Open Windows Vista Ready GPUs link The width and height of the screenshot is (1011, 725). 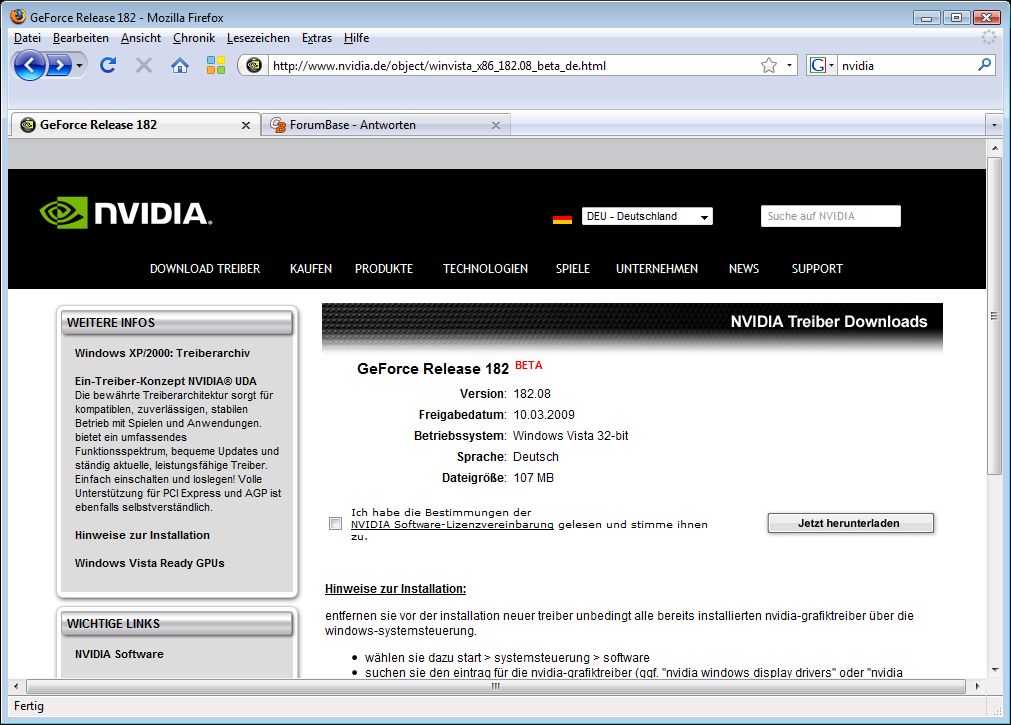(x=150, y=562)
